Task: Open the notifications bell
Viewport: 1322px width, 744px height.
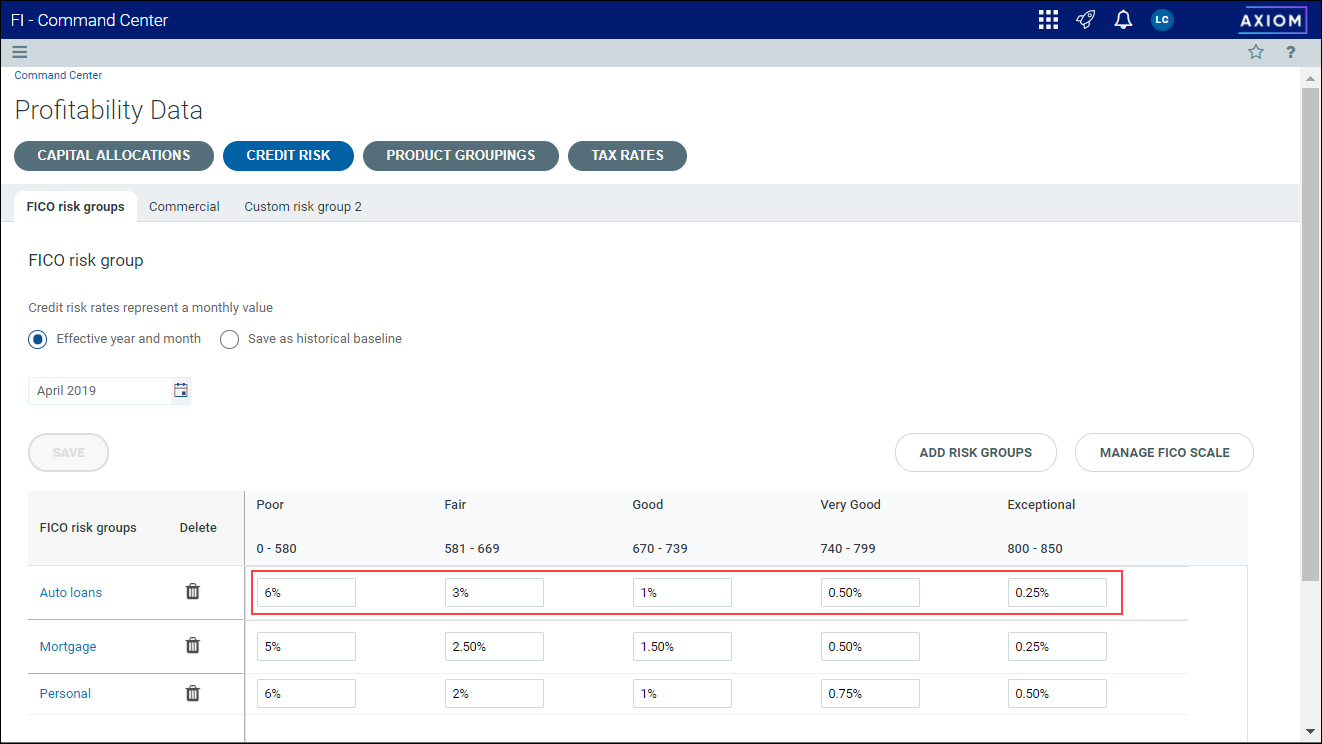Action: 1123,20
